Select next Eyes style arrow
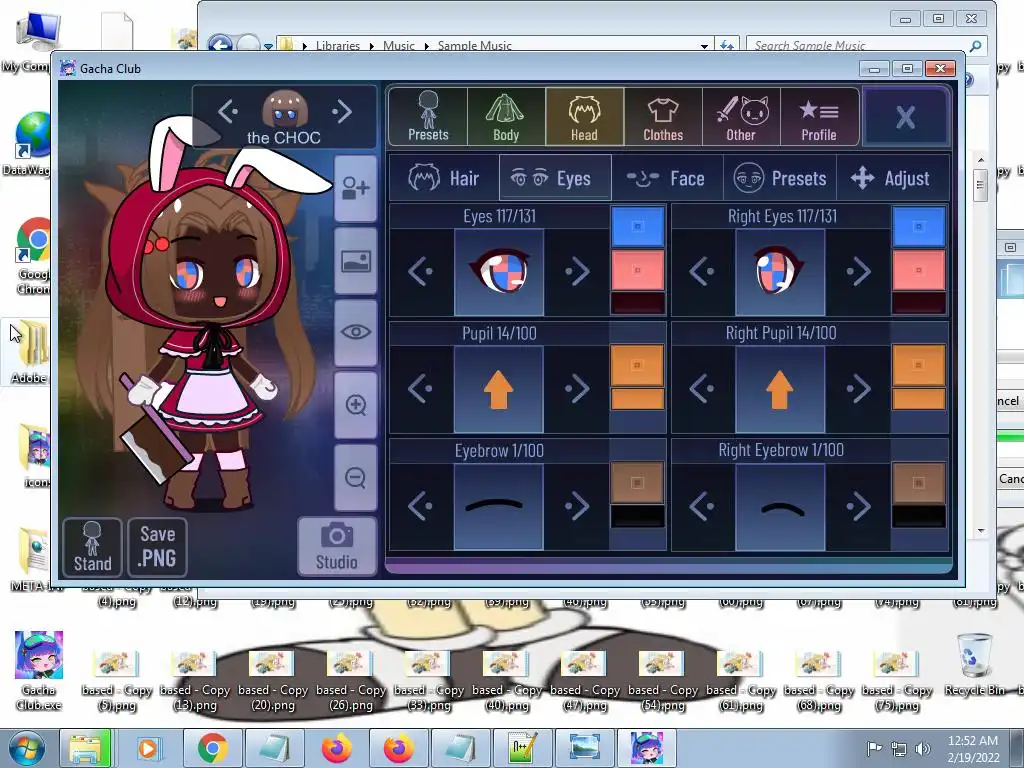 [x=577, y=271]
